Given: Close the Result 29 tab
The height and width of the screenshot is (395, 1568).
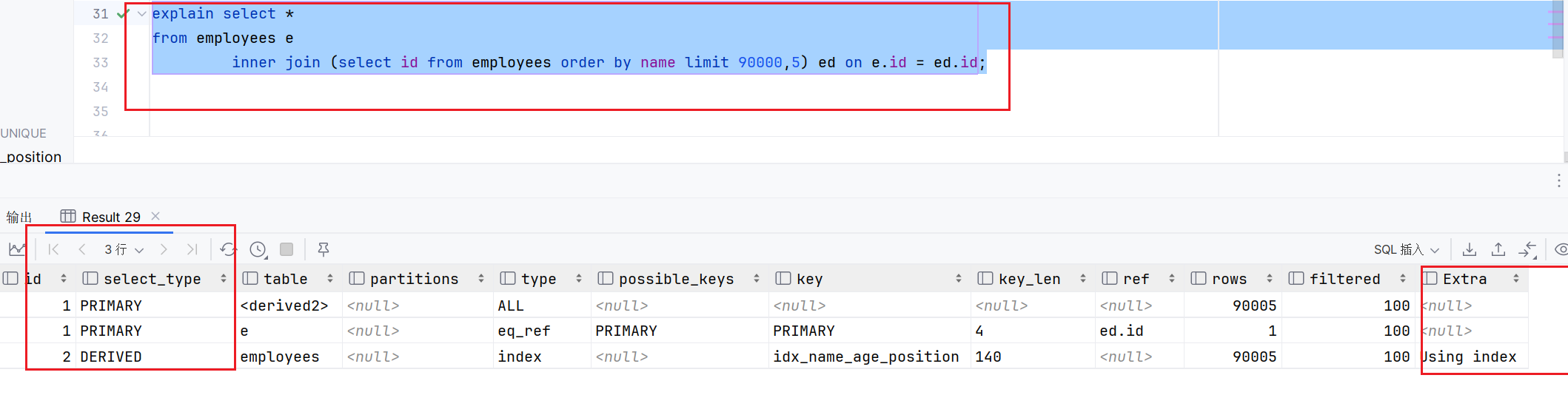Looking at the screenshot, I should (155, 216).
